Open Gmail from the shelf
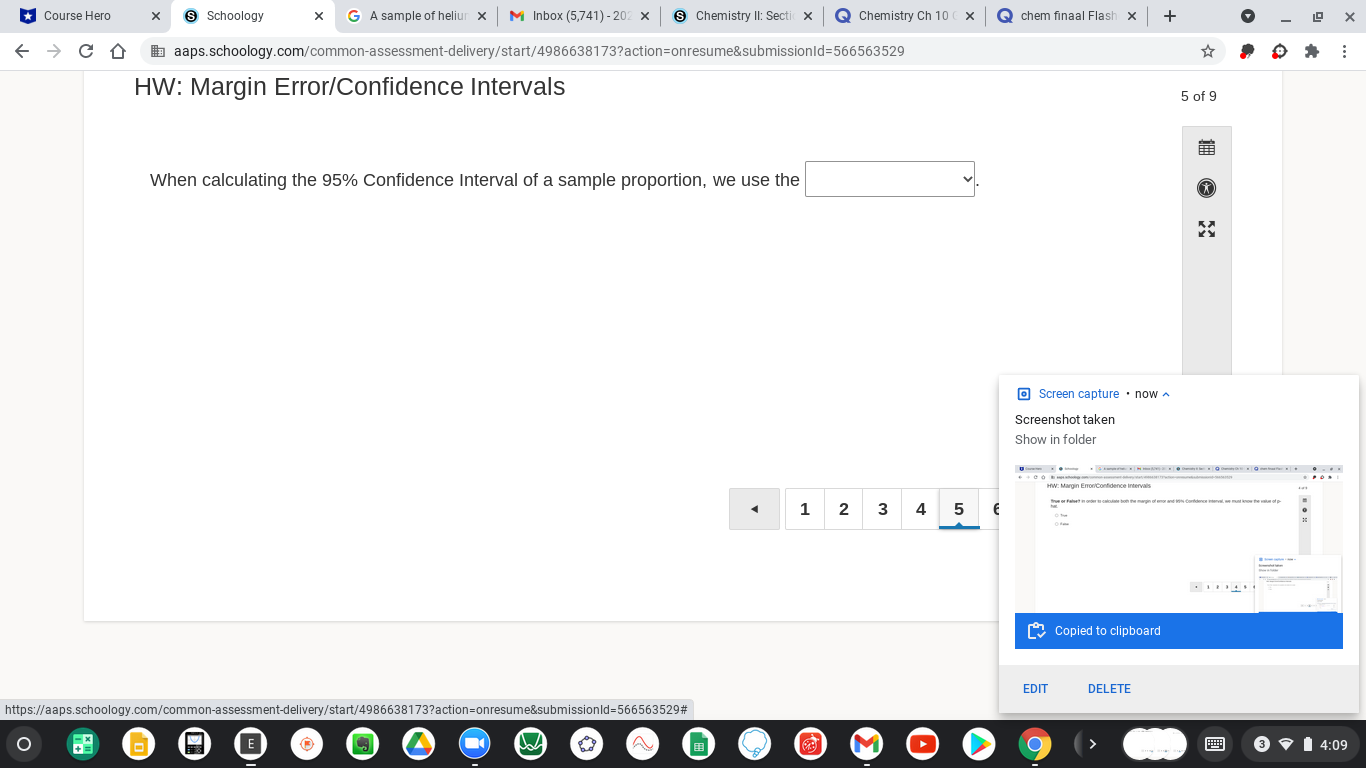Screen dimensions: 1366x768 (866, 744)
